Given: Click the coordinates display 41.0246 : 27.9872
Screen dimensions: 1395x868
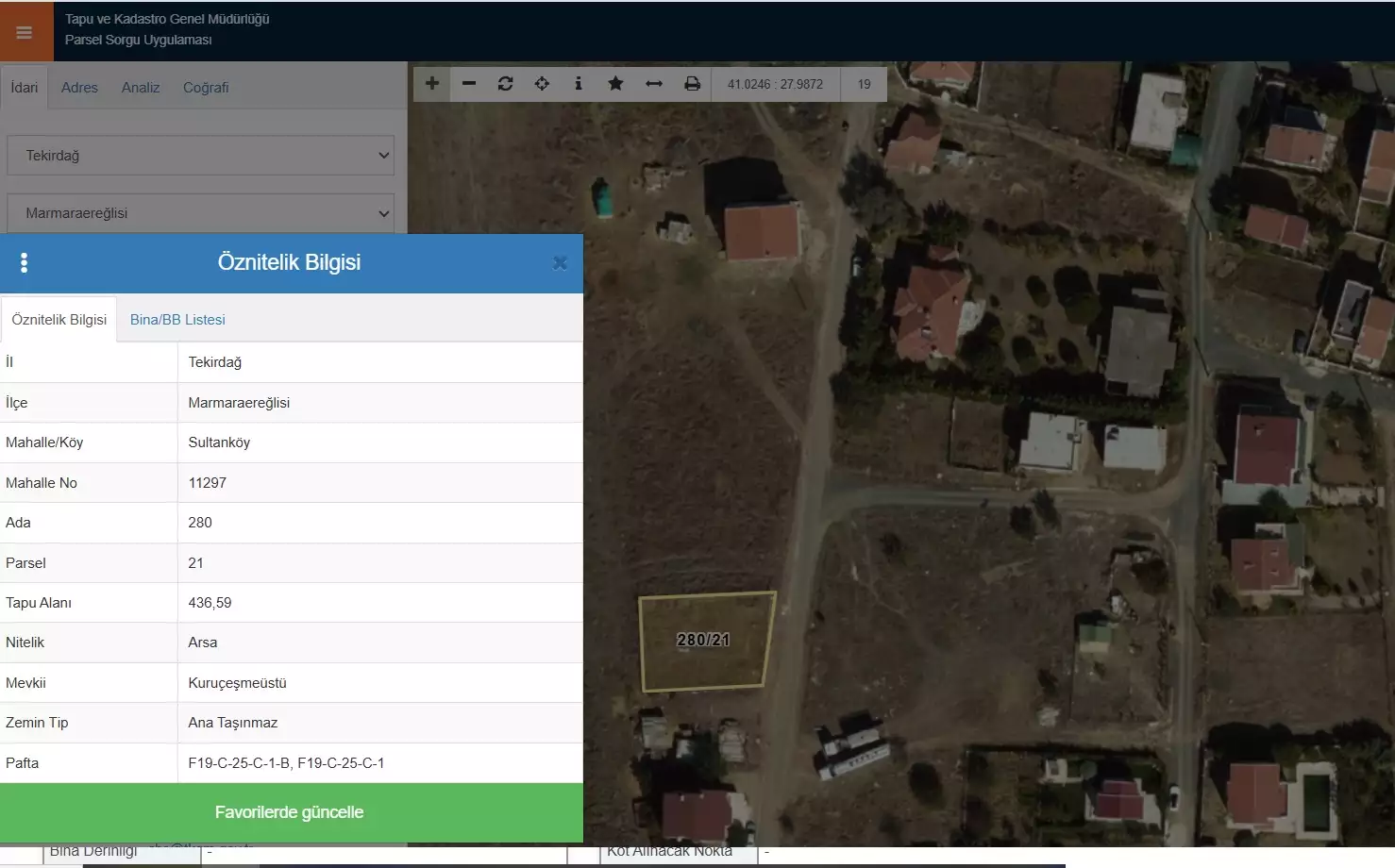Looking at the screenshot, I should point(775,84).
